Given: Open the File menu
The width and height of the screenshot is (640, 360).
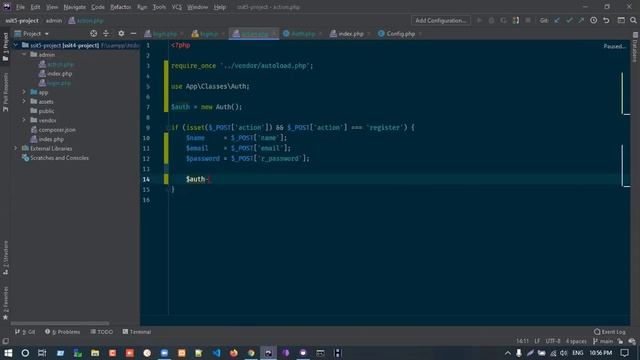Looking at the screenshot, I should tap(20, 7).
